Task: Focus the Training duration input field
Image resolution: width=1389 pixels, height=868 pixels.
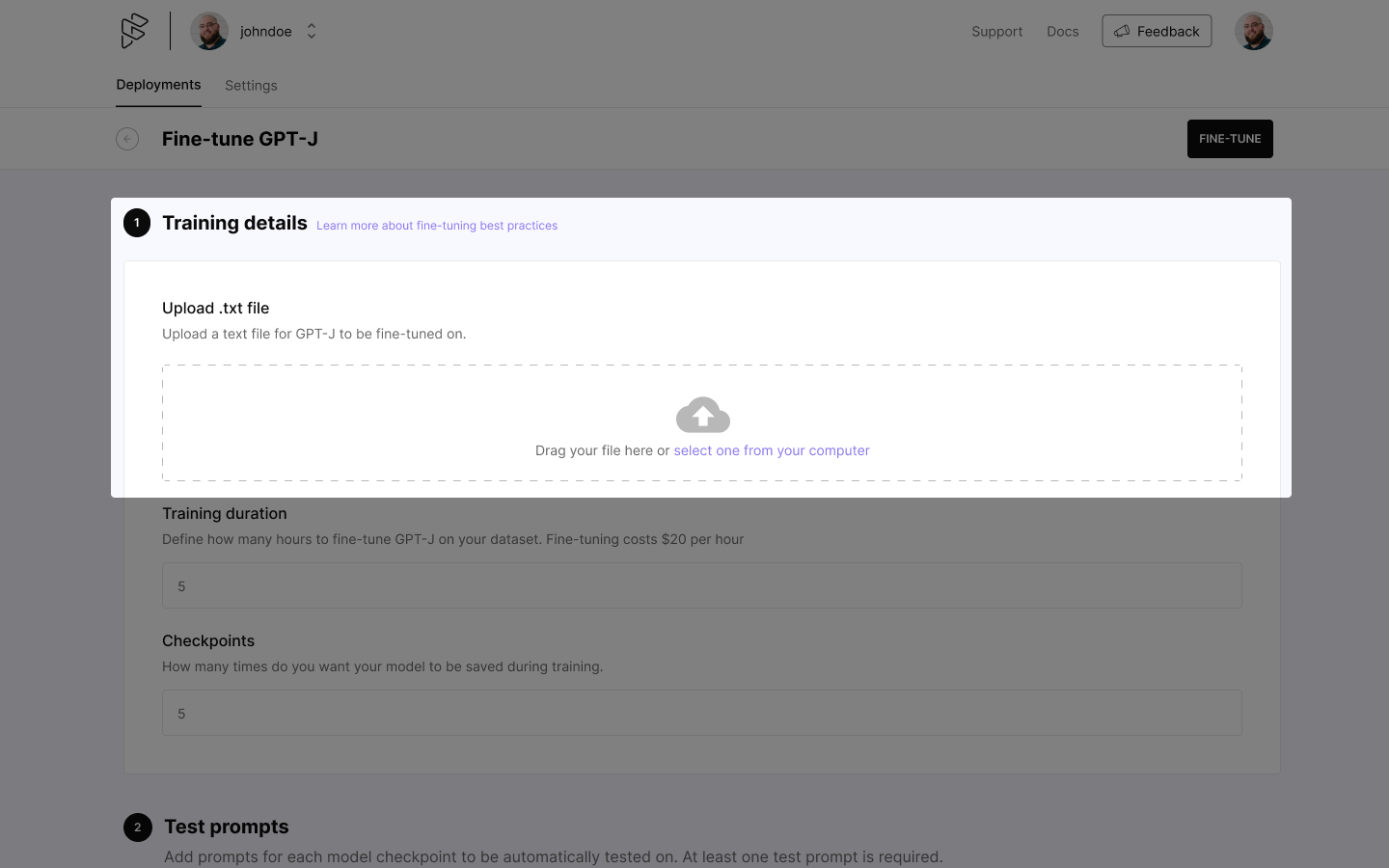Action: point(701,585)
